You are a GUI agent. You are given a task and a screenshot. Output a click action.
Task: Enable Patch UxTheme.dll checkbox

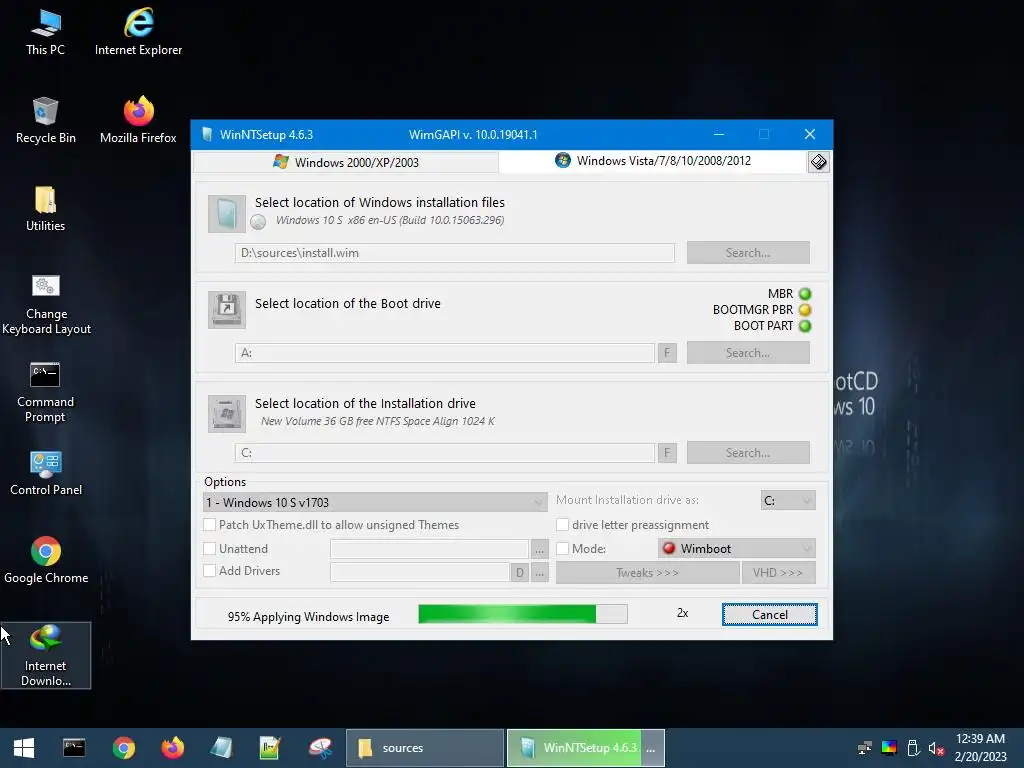210,524
